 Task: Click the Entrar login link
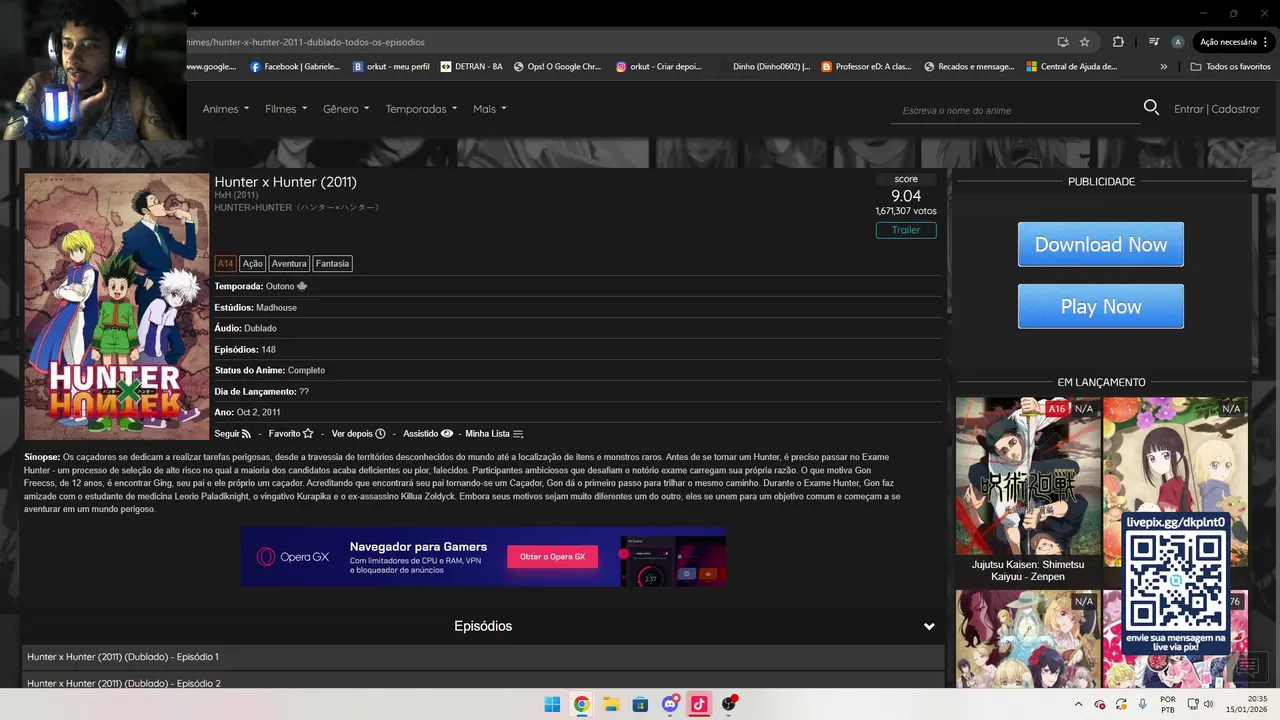1188,109
